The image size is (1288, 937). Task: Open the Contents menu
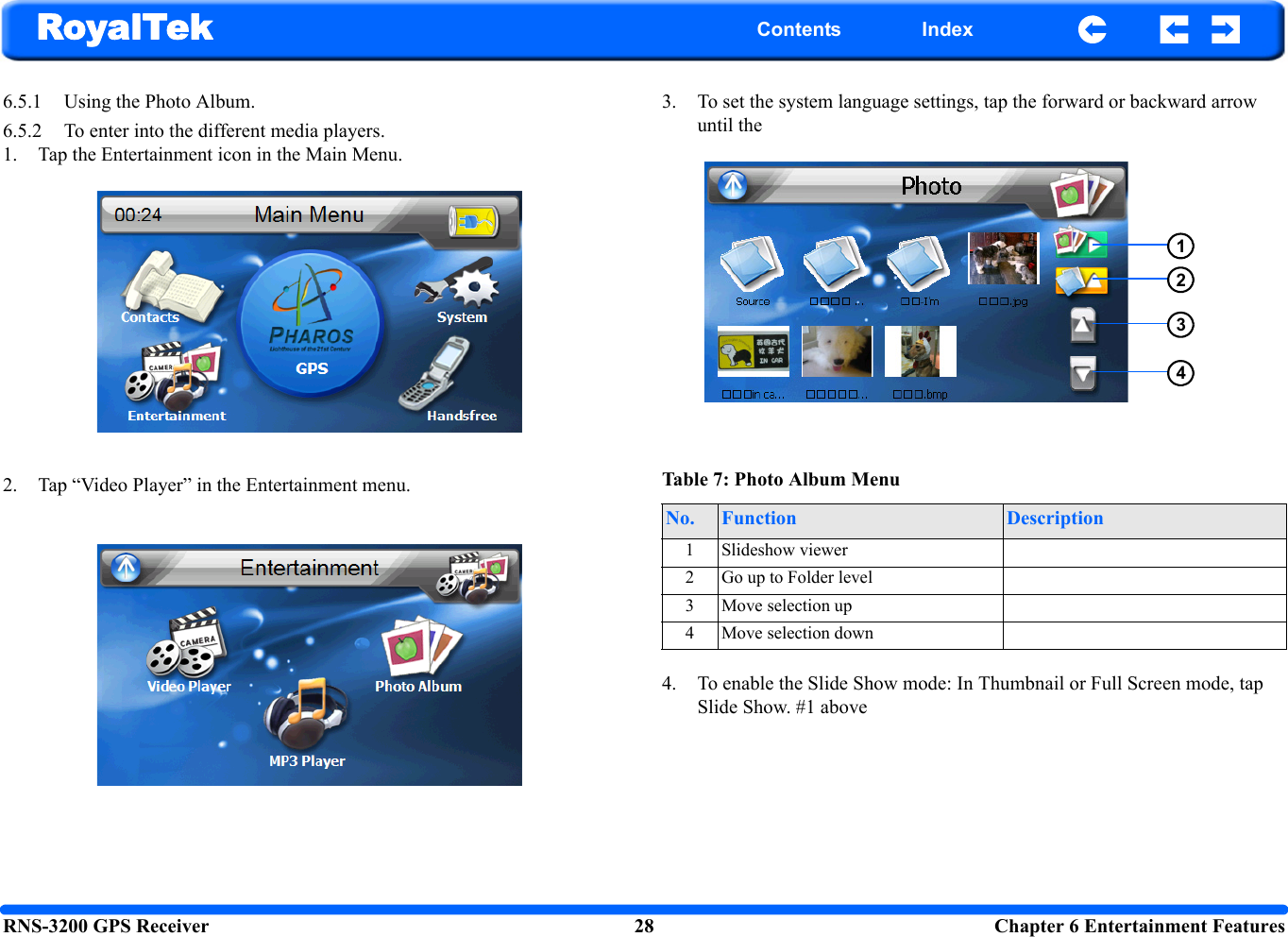[799, 29]
